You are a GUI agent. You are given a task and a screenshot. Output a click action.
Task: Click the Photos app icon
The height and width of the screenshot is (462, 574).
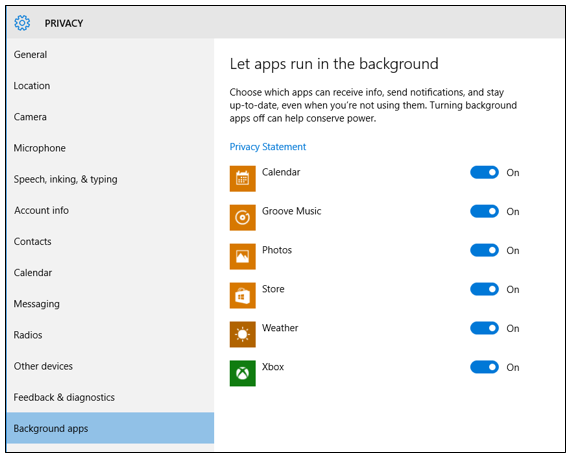coord(242,256)
